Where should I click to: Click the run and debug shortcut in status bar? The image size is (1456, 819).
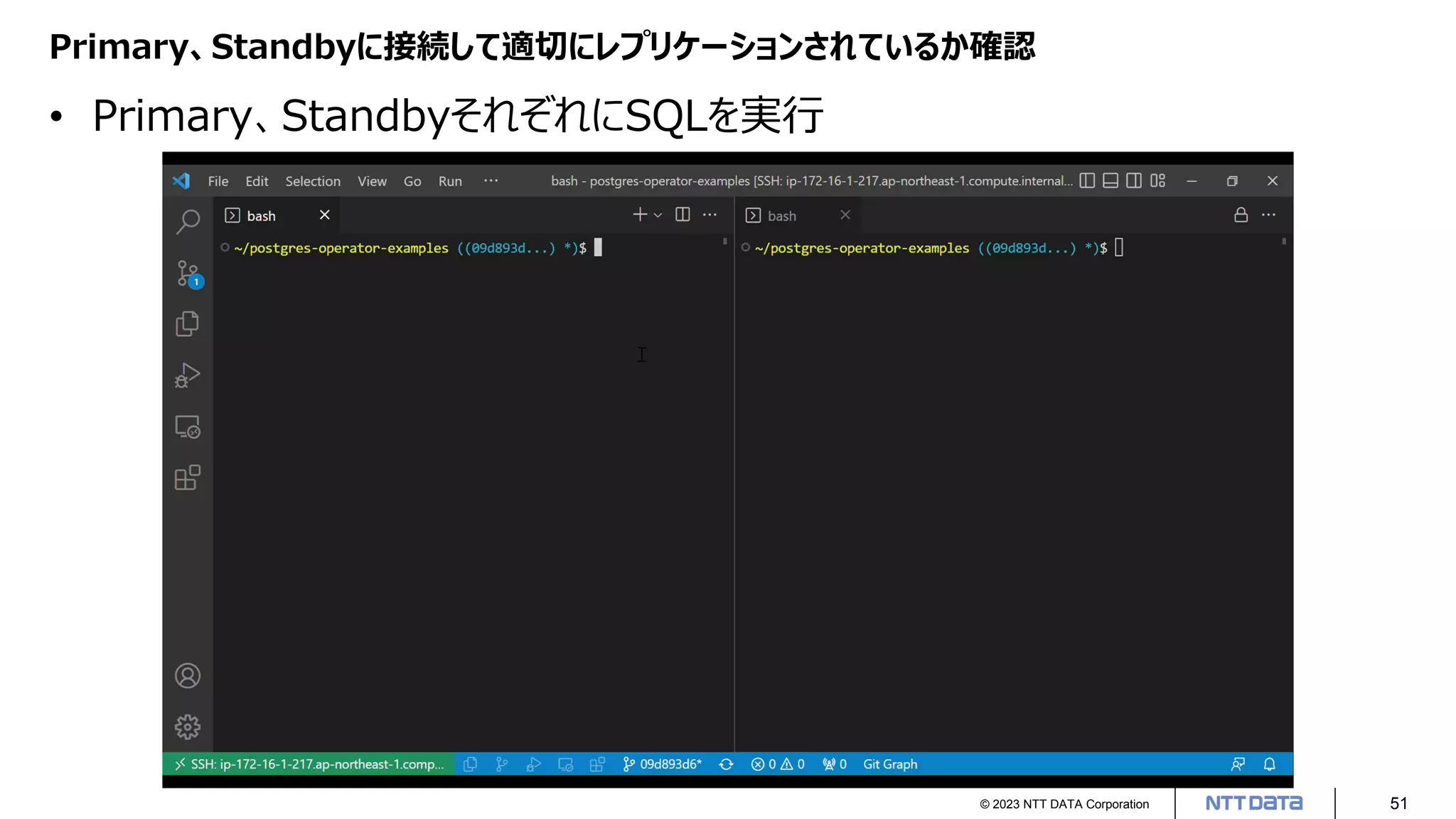point(533,764)
